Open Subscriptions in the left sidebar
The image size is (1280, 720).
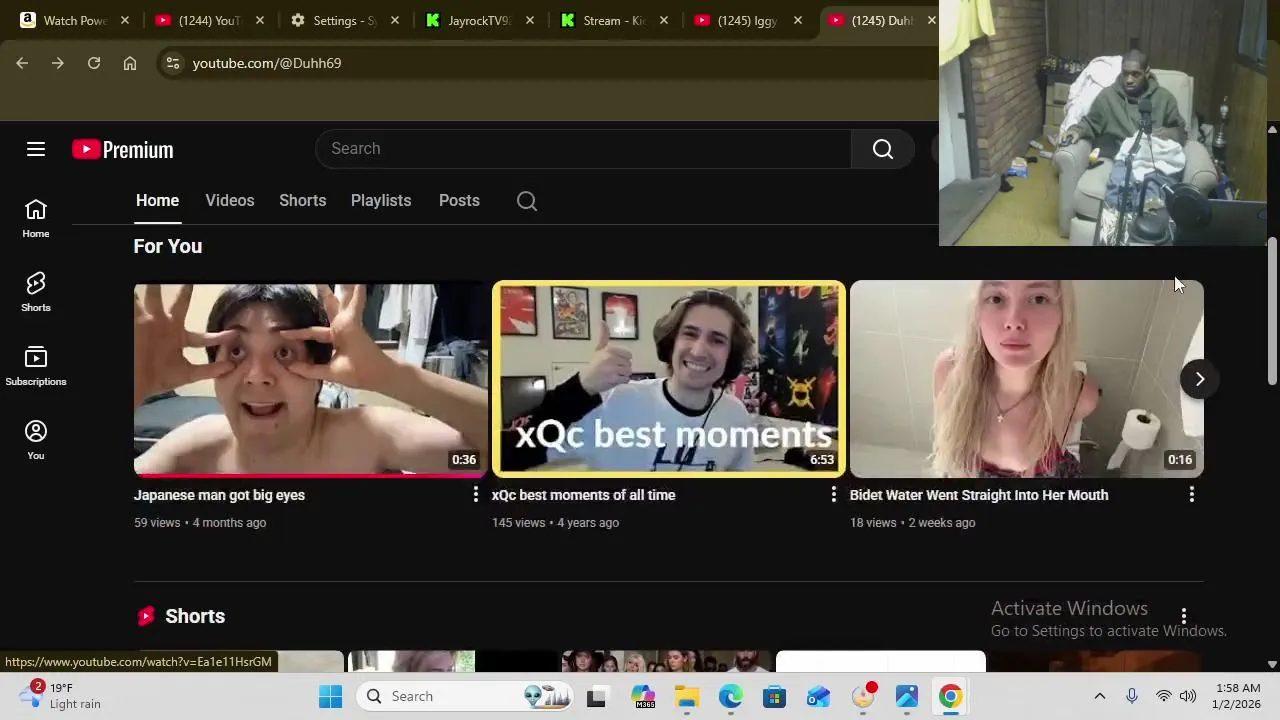tap(36, 366)
